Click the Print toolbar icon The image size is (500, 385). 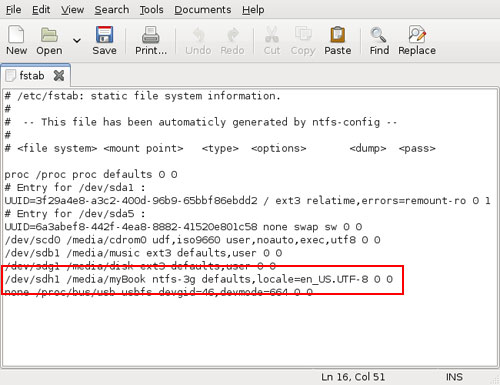tap(151, 35)
